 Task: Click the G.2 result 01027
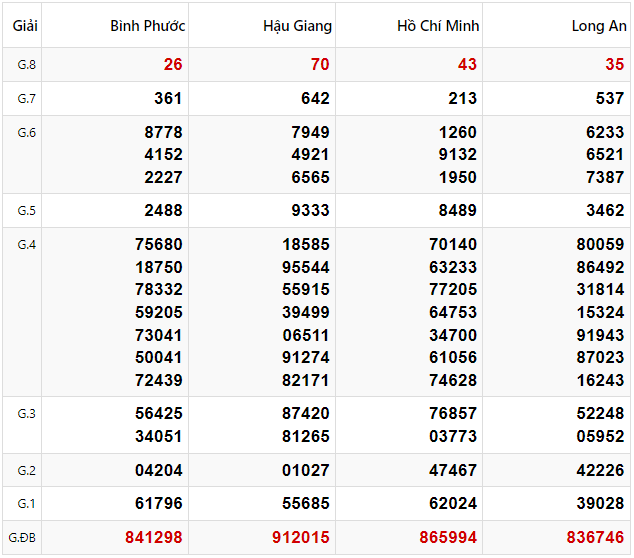click(x=306, y=471)
